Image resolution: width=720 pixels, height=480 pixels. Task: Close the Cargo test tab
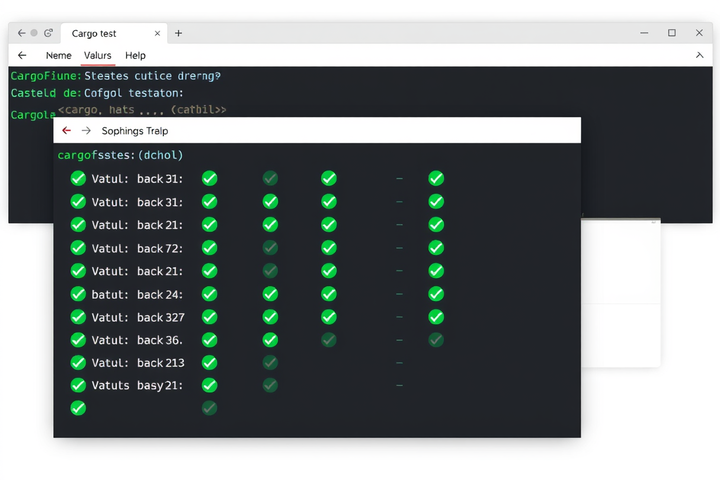click(157, 33)
